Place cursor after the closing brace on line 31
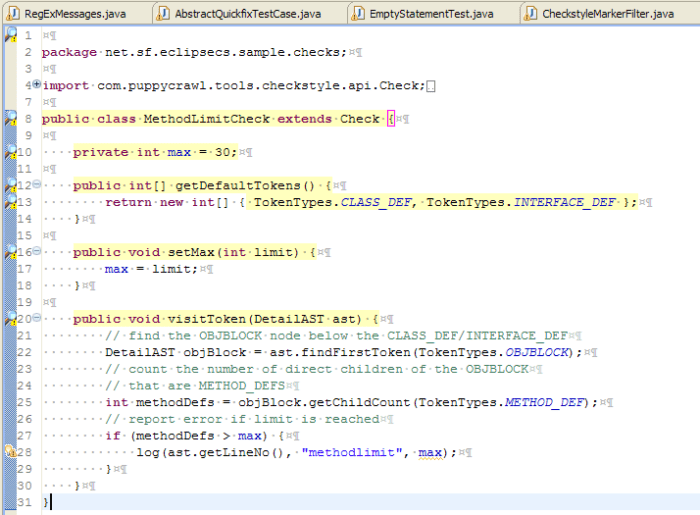This screenshot has width=700, height=515. tap(51, 502)
